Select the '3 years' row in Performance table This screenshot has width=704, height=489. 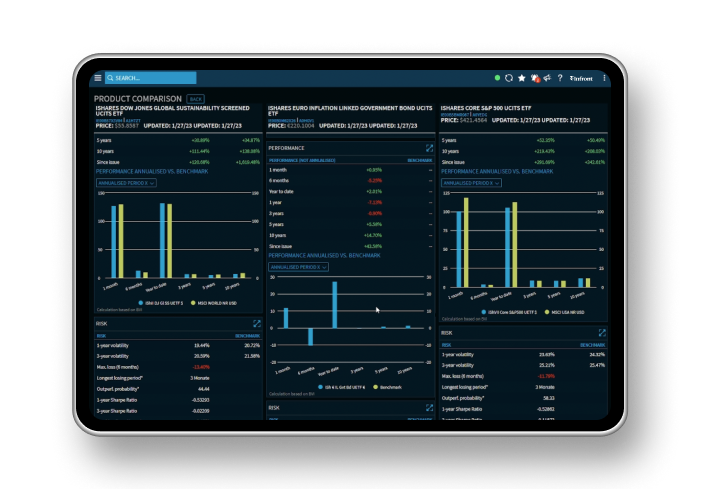click(350, 213)
